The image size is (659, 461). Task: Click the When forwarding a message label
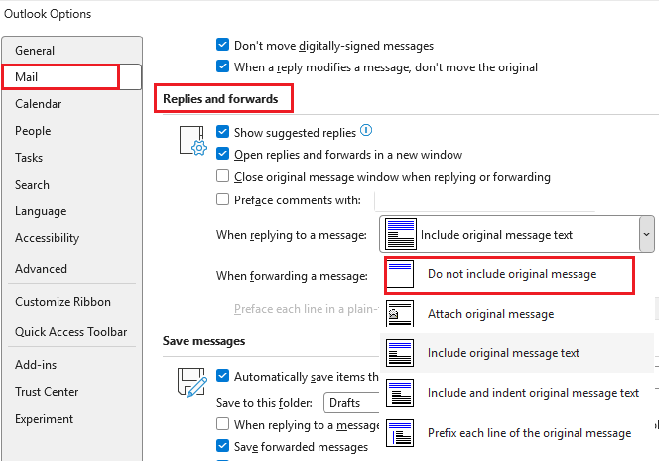tap(292, 276)
